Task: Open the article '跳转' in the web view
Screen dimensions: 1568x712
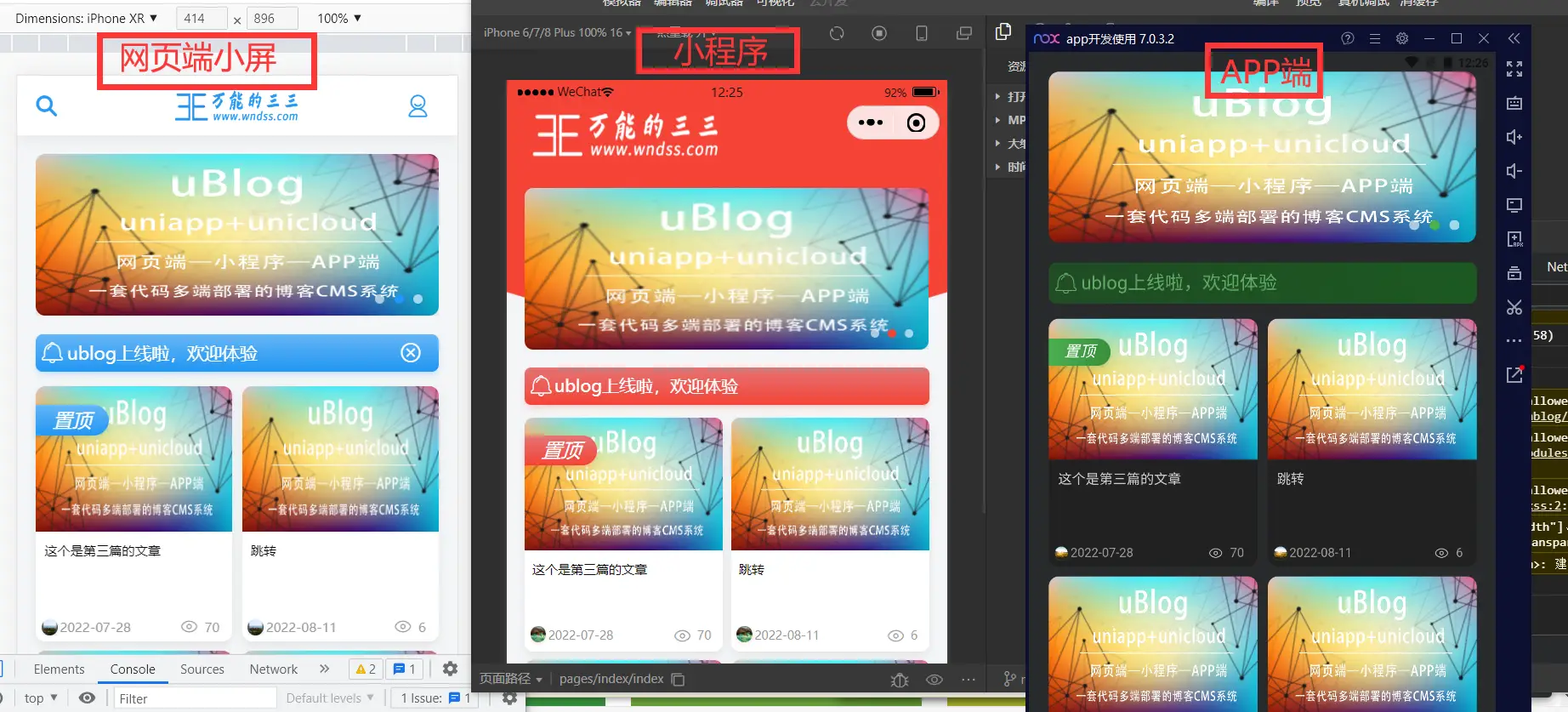Action: point(340,514)
